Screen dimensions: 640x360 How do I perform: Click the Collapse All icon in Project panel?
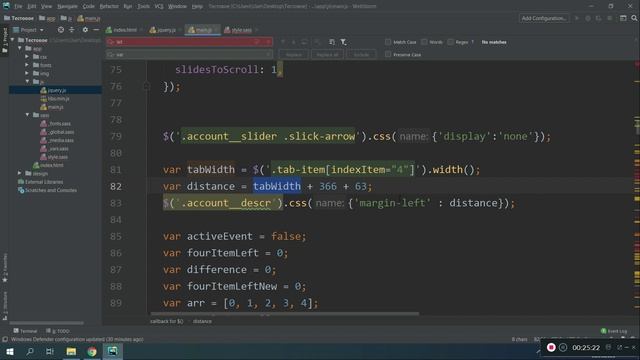coord(72,30)
